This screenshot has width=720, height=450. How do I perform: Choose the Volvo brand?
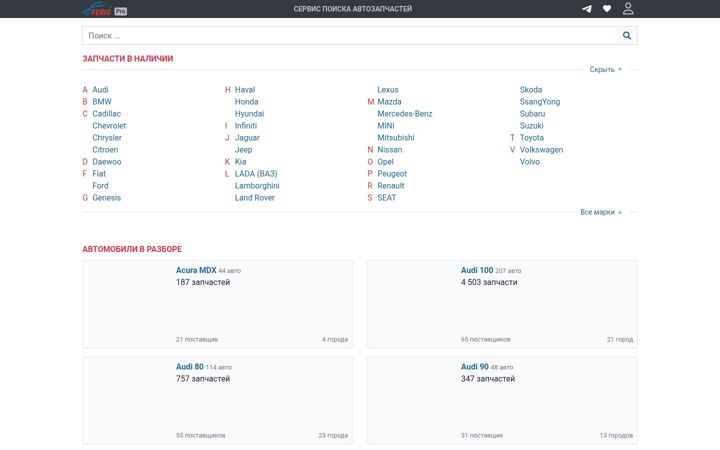(x=529, y=162)
